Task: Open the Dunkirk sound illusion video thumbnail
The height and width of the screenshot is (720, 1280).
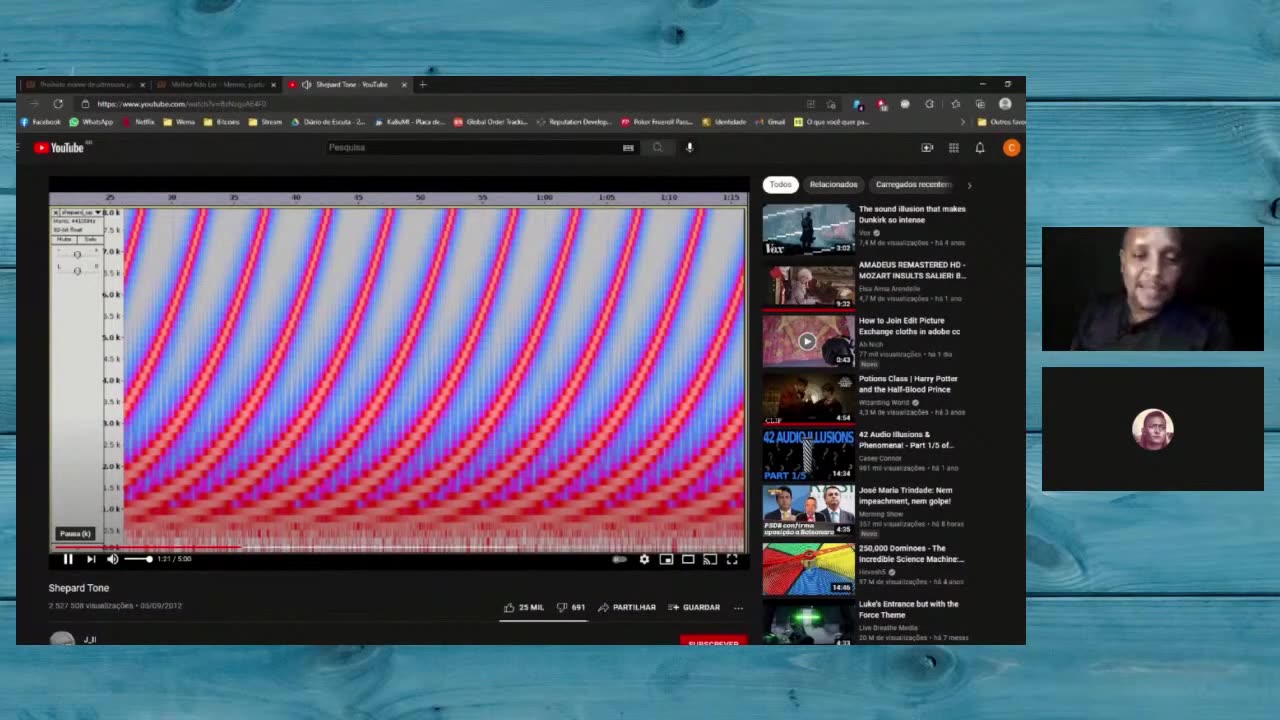Action: [808, 229]
